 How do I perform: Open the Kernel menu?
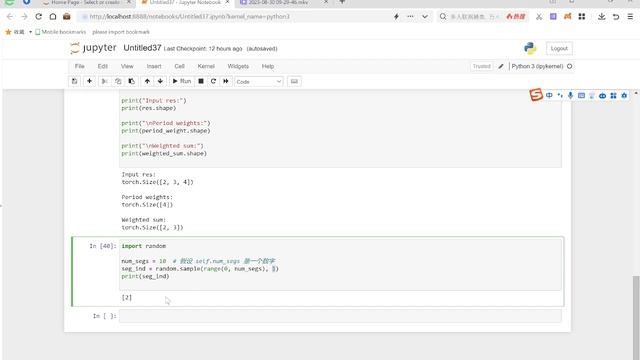[206, 66]
